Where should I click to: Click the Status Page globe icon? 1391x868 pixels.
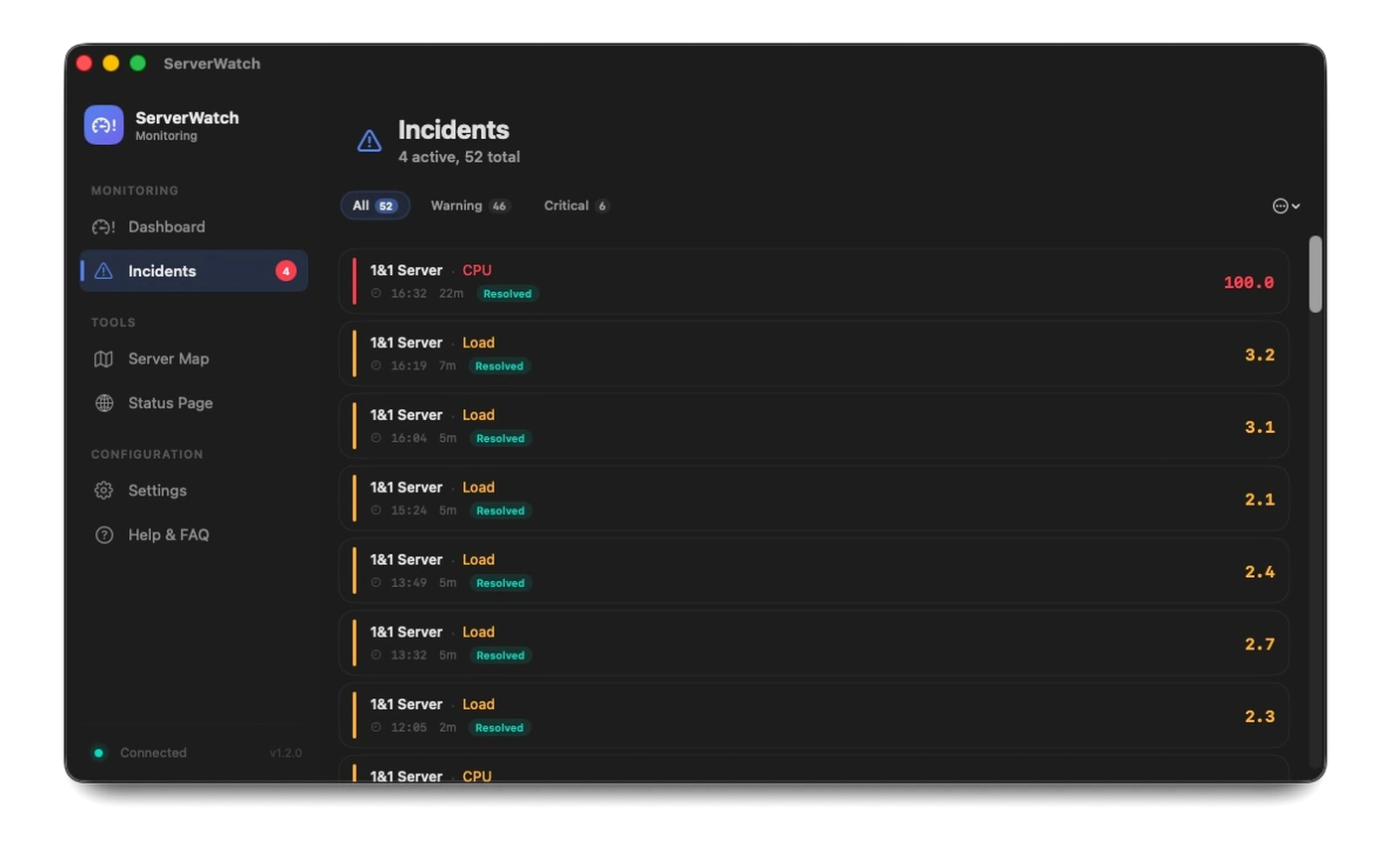(x=103, y=403)
